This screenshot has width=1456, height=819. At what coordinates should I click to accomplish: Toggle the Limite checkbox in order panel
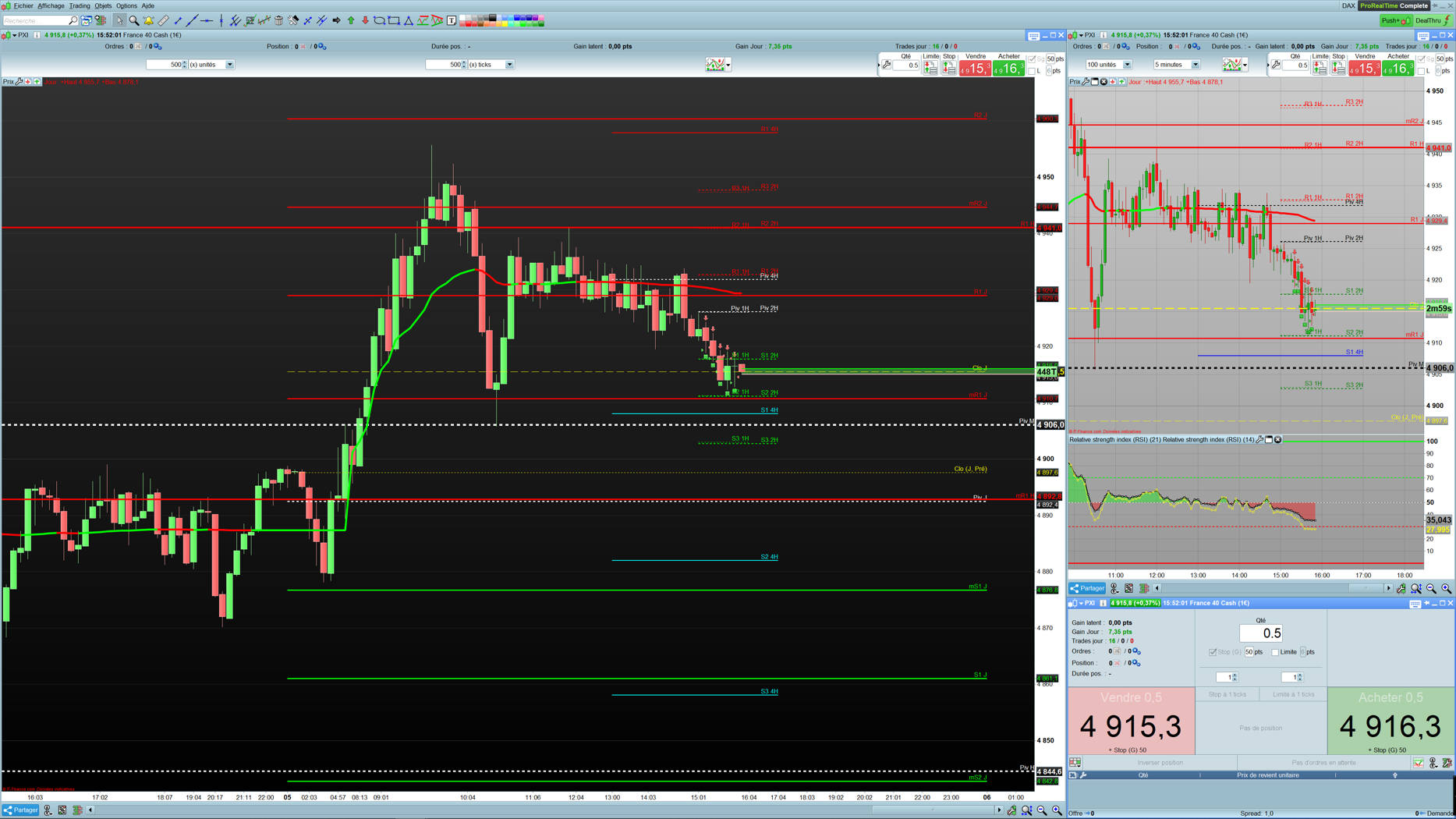tap(1275, 652)
